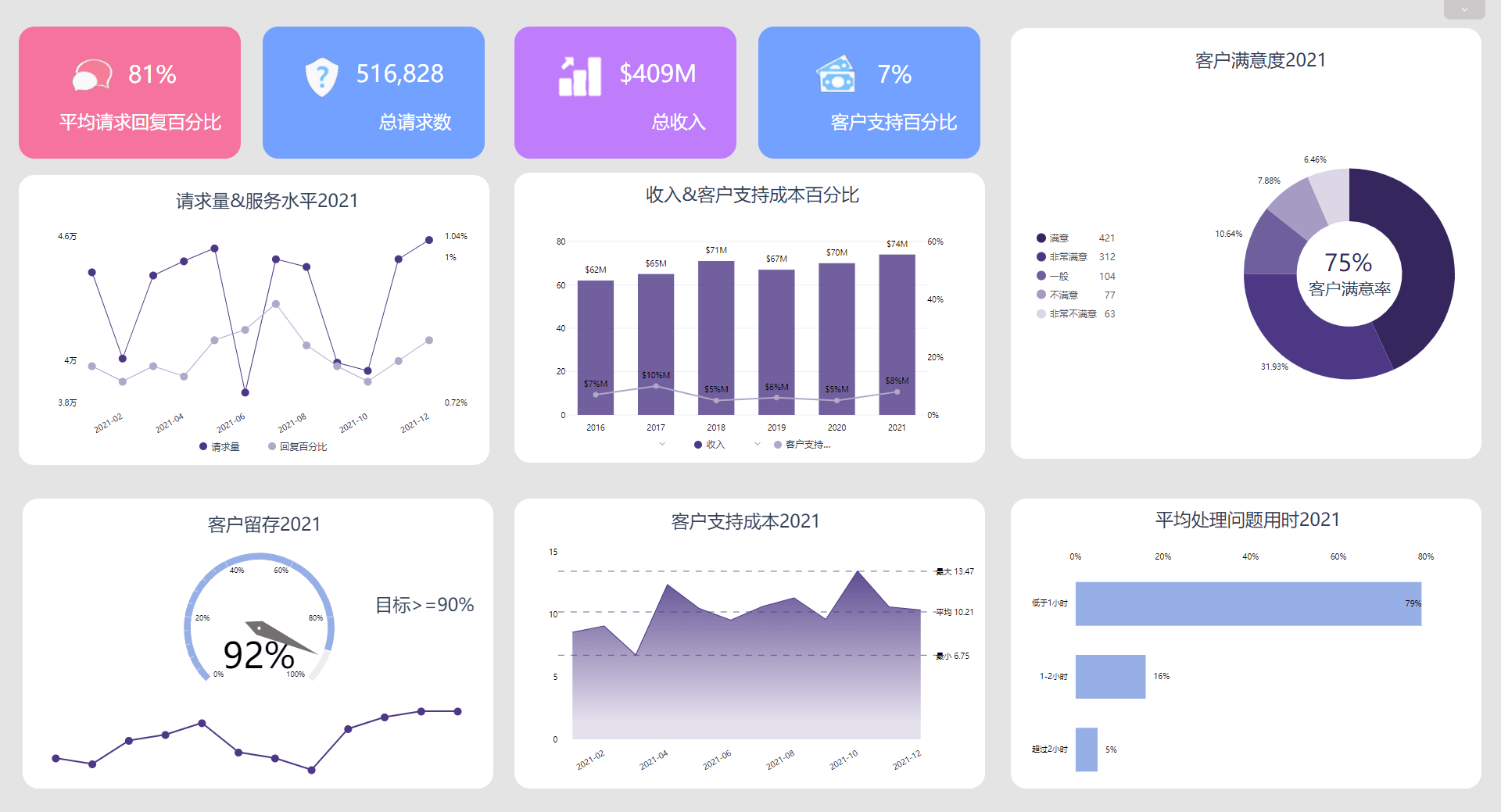
Task: Click the 92% retention gauge value
Action: click(x=259, y=656)
